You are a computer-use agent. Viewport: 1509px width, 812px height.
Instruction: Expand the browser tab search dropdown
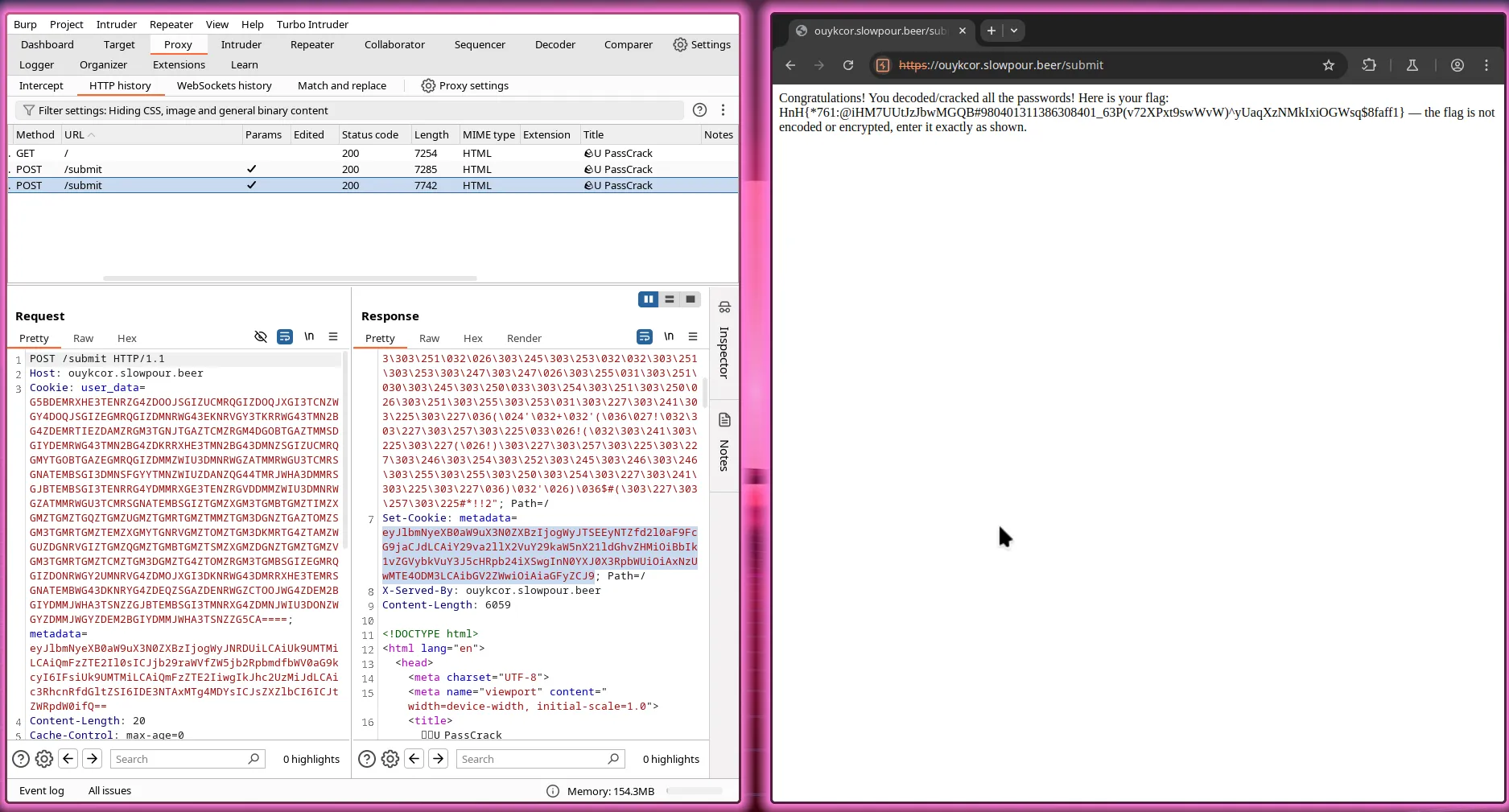pos(1014,31)
